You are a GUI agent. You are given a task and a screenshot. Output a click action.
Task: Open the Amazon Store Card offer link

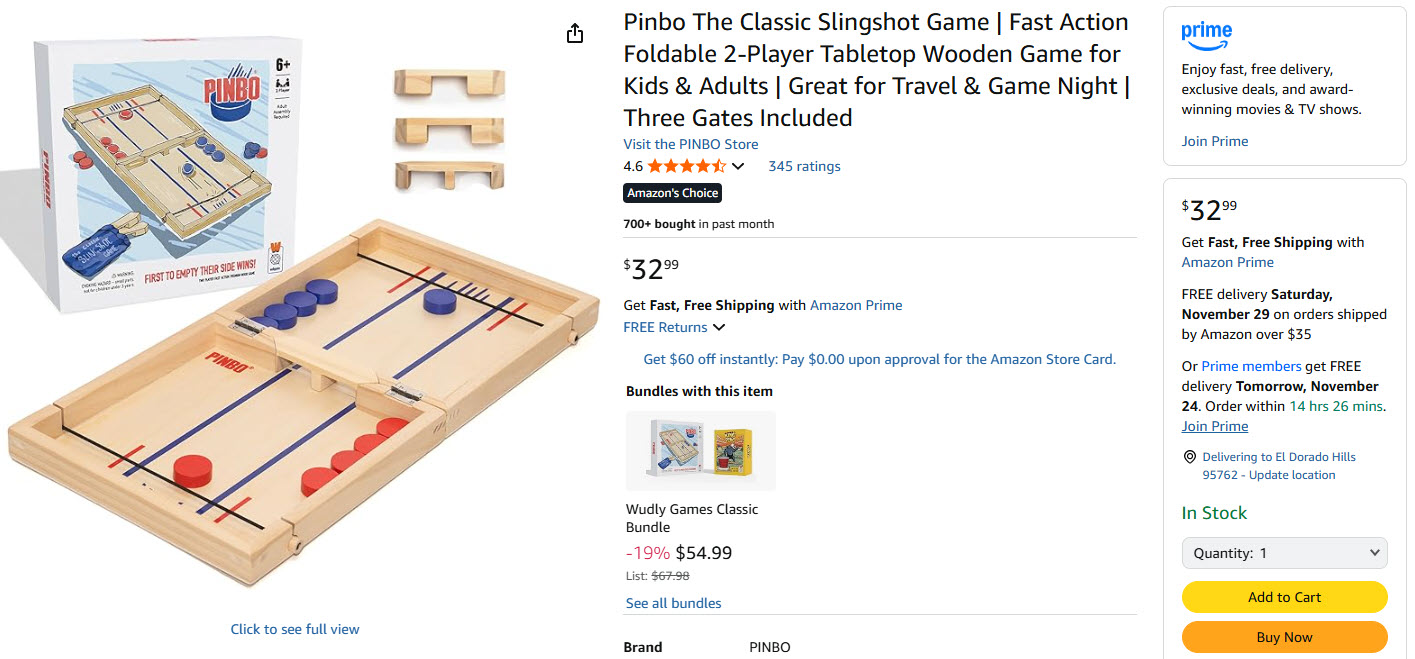pyautogui.click(x=879, y=359)
